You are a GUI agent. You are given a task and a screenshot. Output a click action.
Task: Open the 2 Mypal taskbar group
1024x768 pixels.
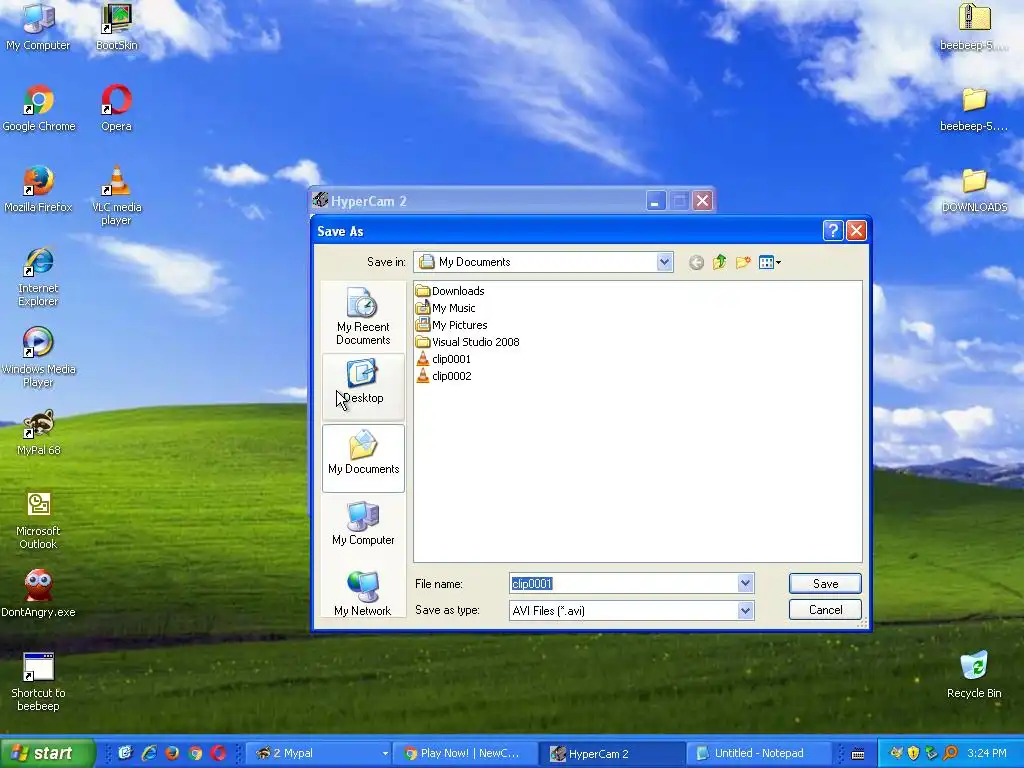click(319, 753)
